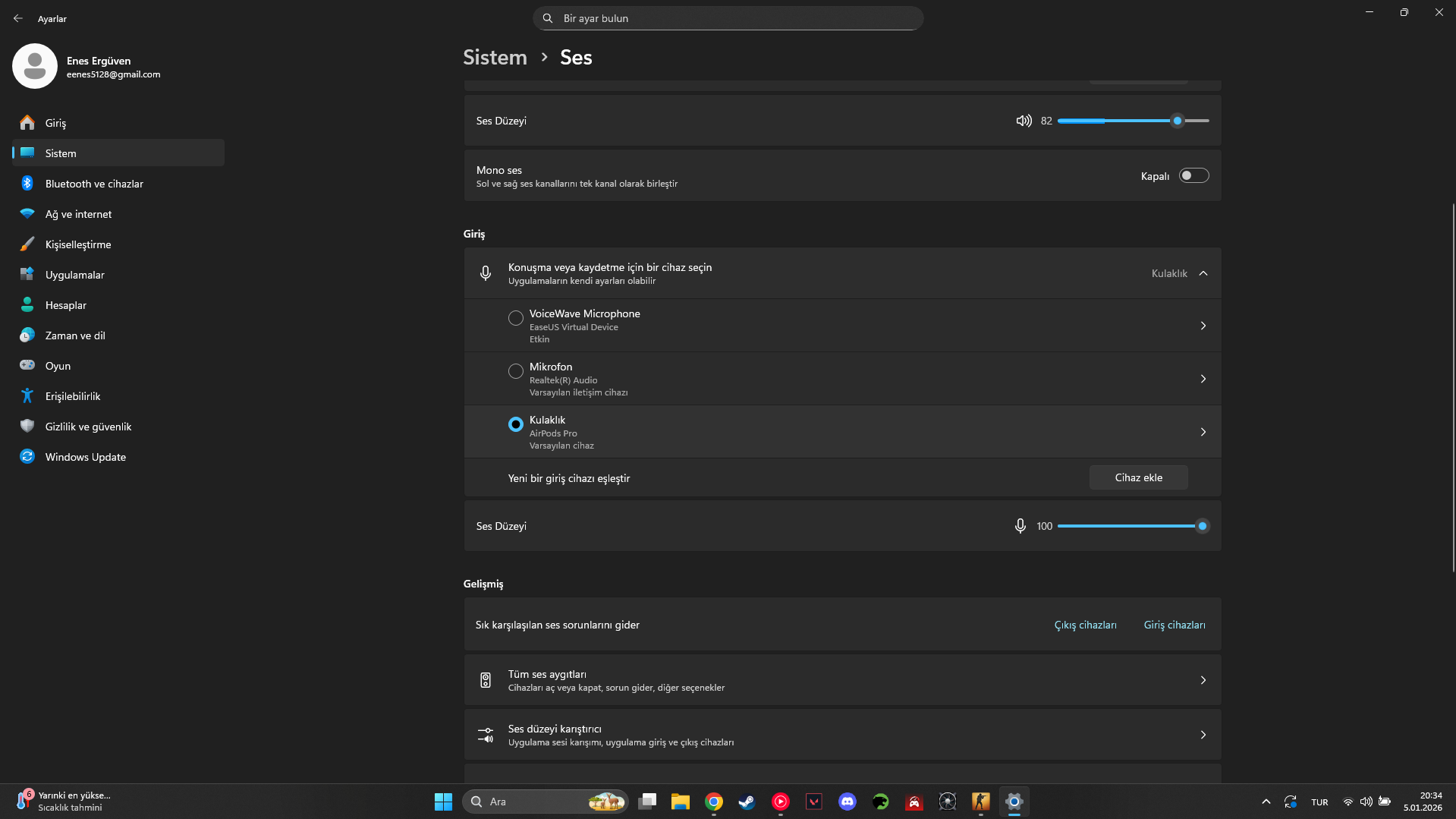
Task: Click the Windows Start button
Action: pos(443,802)
